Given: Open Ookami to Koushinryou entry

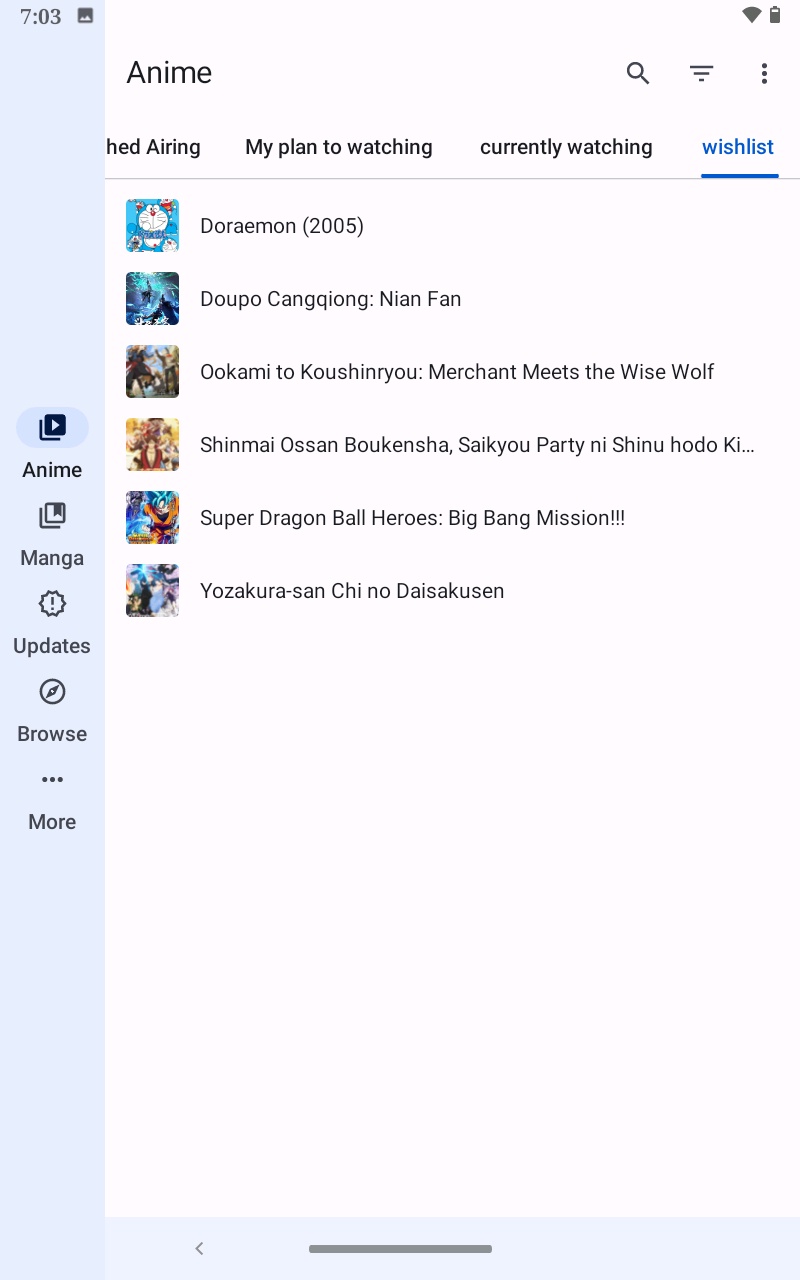Looking at the screenshot, I should [x=452, y=372].
